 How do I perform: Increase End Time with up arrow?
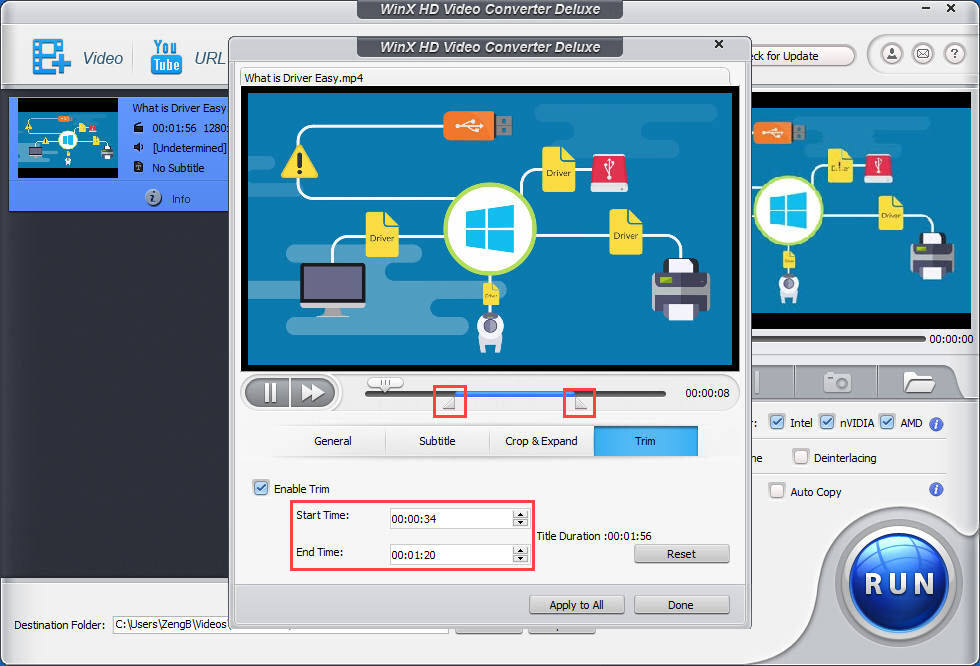tap(520, 550)
